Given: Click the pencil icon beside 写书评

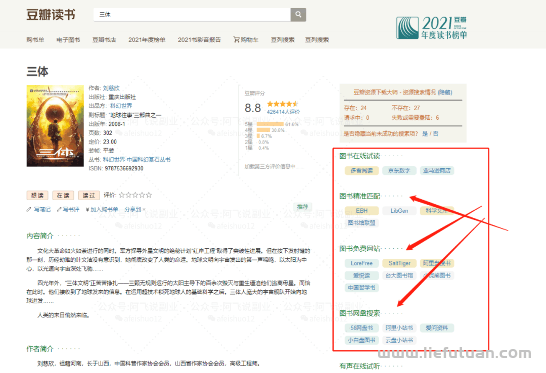Looking at the screenshot, I should coord(59,210).
